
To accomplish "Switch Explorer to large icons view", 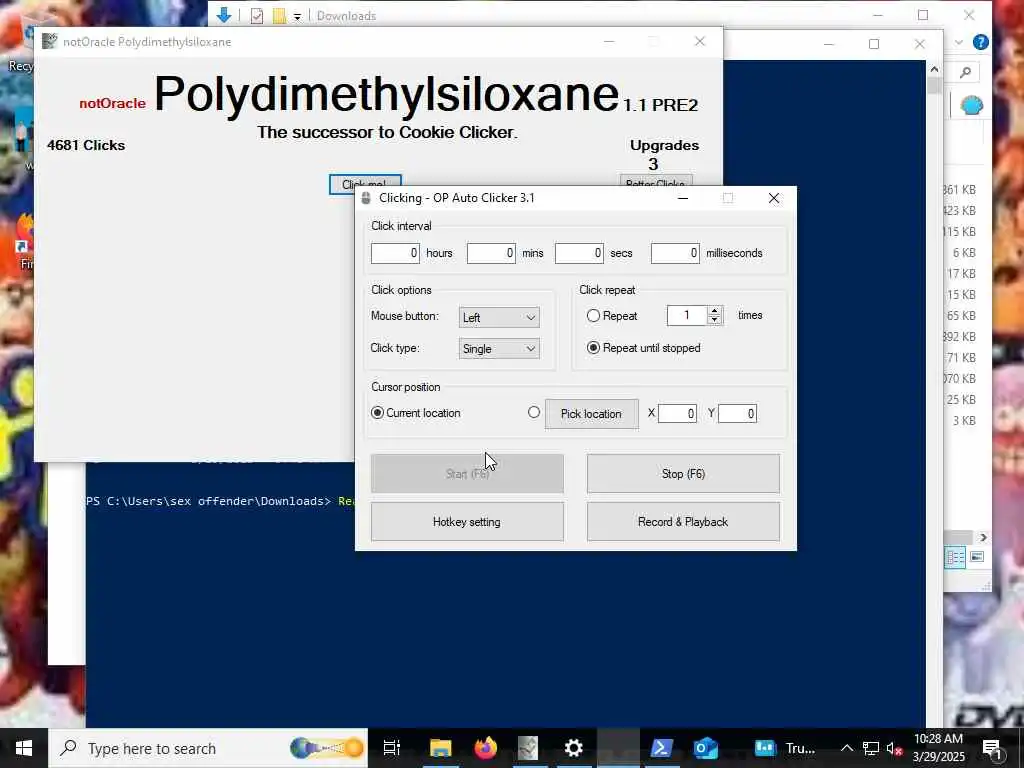I will tap(977, 557).
